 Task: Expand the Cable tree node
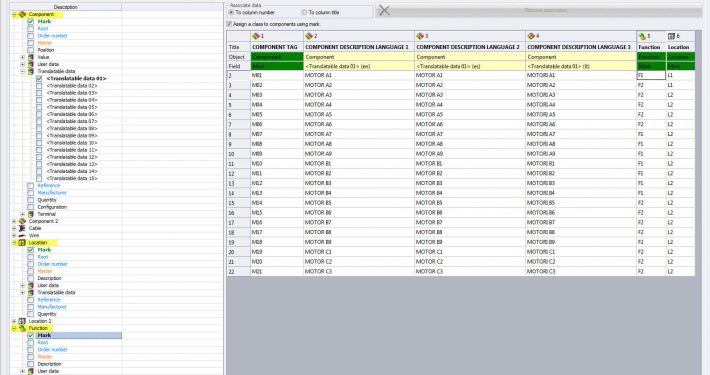point(14,228)
